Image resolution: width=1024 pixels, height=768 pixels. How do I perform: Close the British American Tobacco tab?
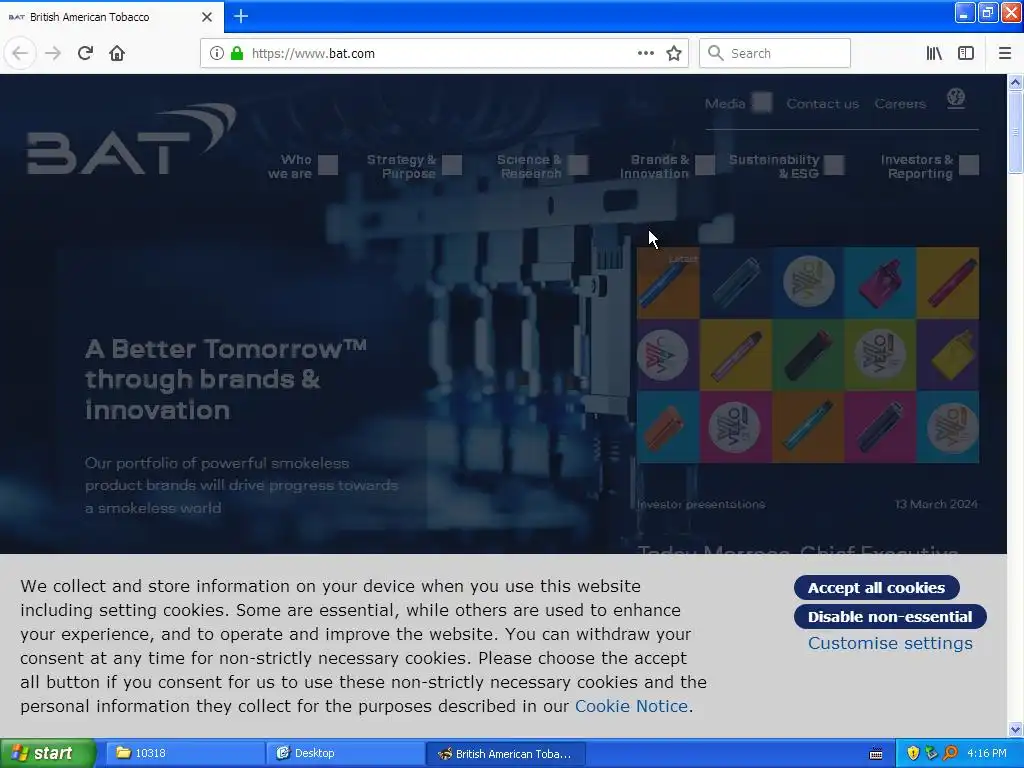(207, 17)
